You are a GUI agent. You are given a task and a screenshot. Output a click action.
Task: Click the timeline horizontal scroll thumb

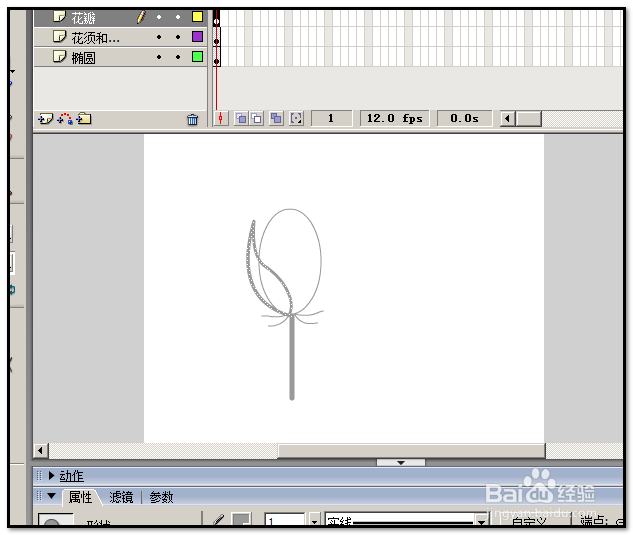529,119
